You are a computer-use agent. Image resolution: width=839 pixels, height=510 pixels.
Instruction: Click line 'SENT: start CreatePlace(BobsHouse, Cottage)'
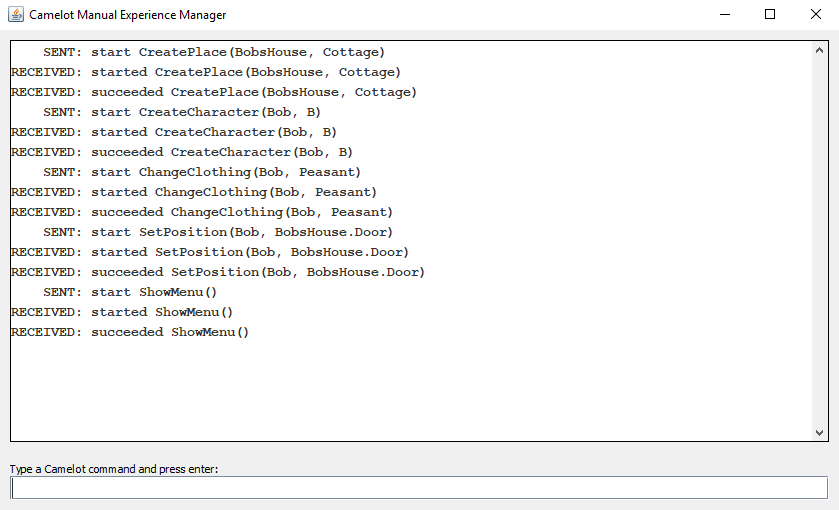[214, 52]
